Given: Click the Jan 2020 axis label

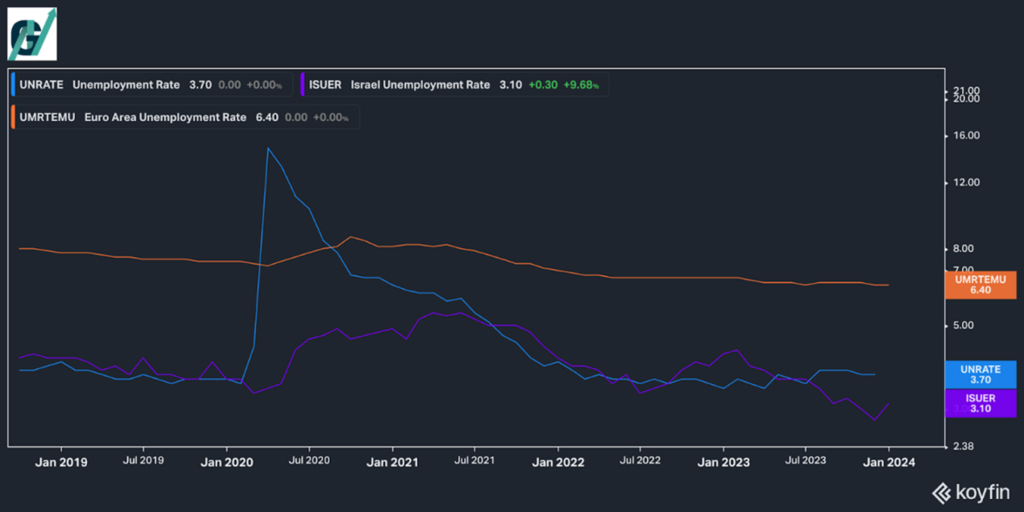Looking at the screenshot, I should click(226, 462).
